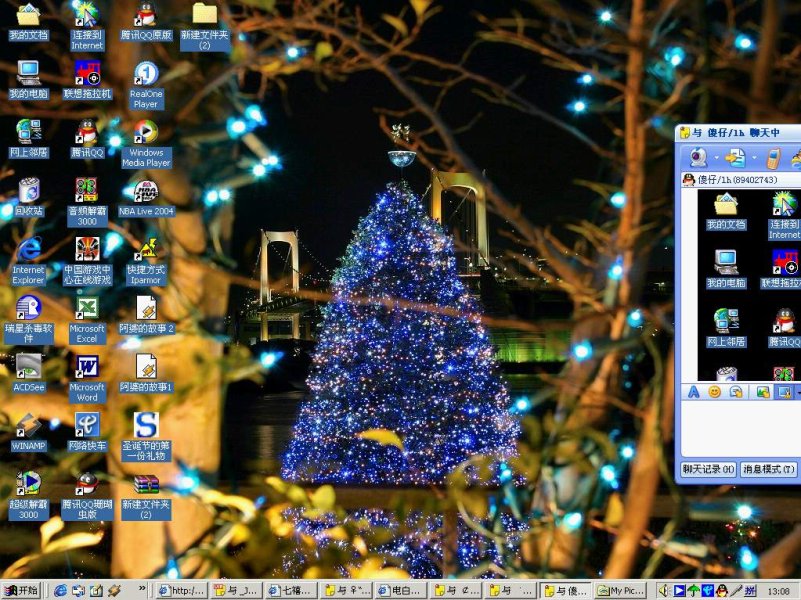
Task: Start video chat with webcam icon
Action: coord(696,158)
